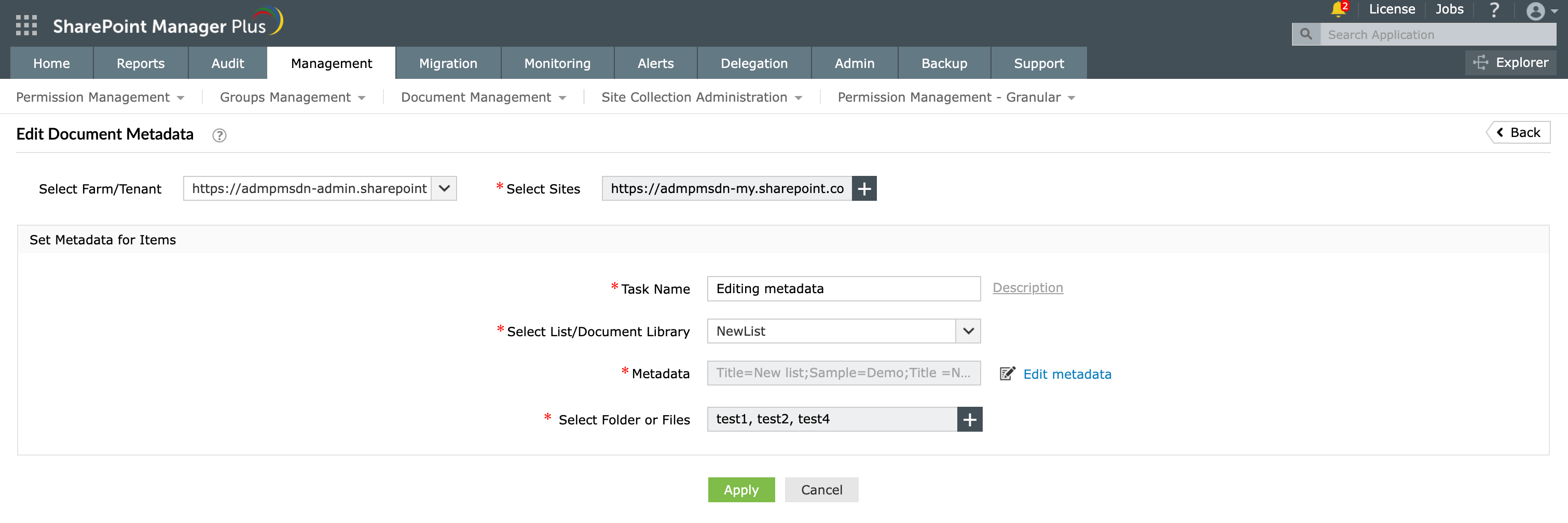Screen dimensions: 1568x523
Task: Switch to the Monitoring tab
Action: (x=557, y=63)
